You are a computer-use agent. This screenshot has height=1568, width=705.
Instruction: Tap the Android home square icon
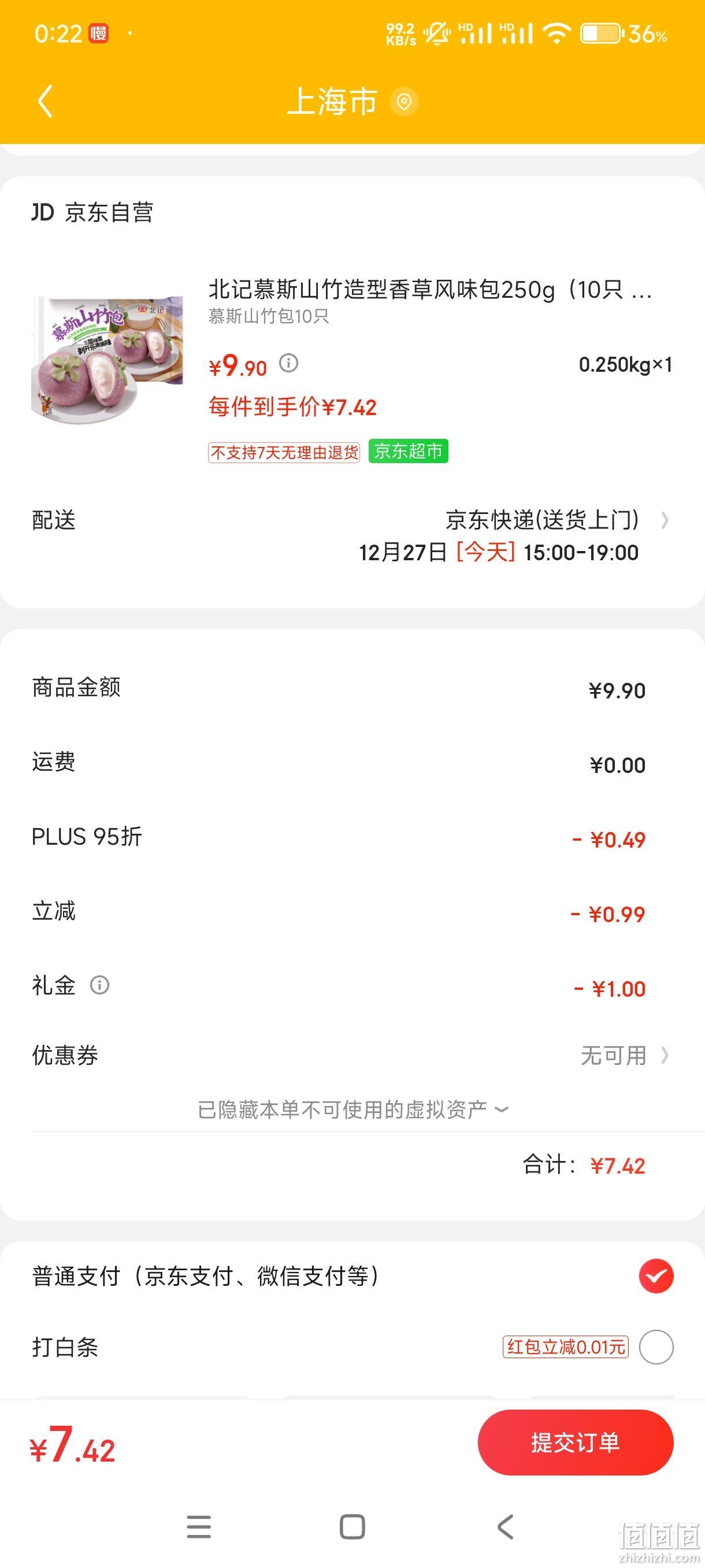point(352,1527)
